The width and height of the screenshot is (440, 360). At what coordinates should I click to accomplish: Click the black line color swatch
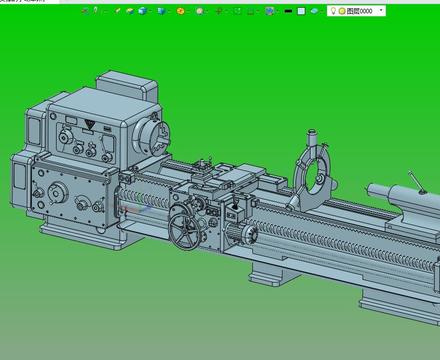[x=288, y=11]
